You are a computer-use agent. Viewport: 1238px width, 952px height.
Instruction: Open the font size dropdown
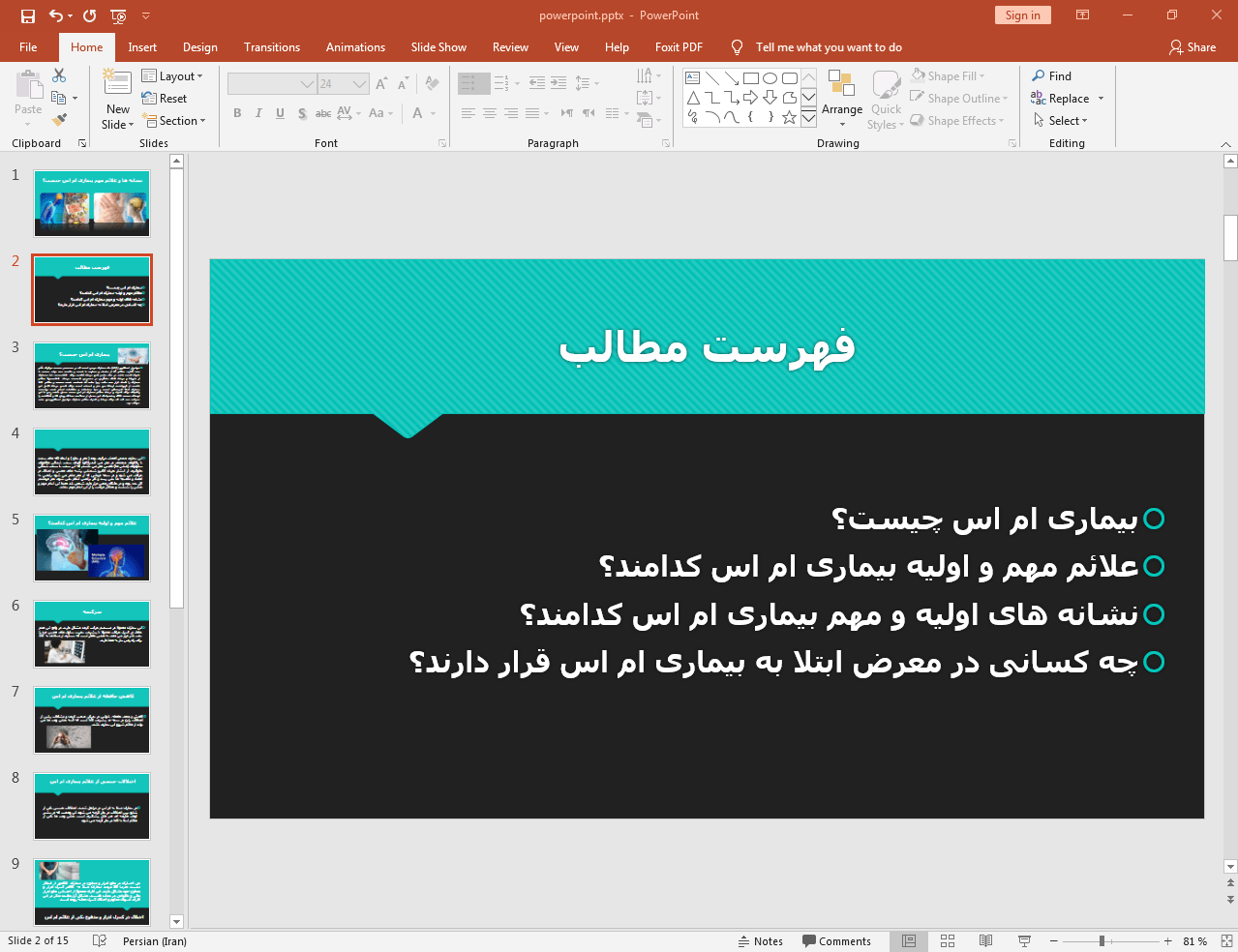(x=360, y=84)
